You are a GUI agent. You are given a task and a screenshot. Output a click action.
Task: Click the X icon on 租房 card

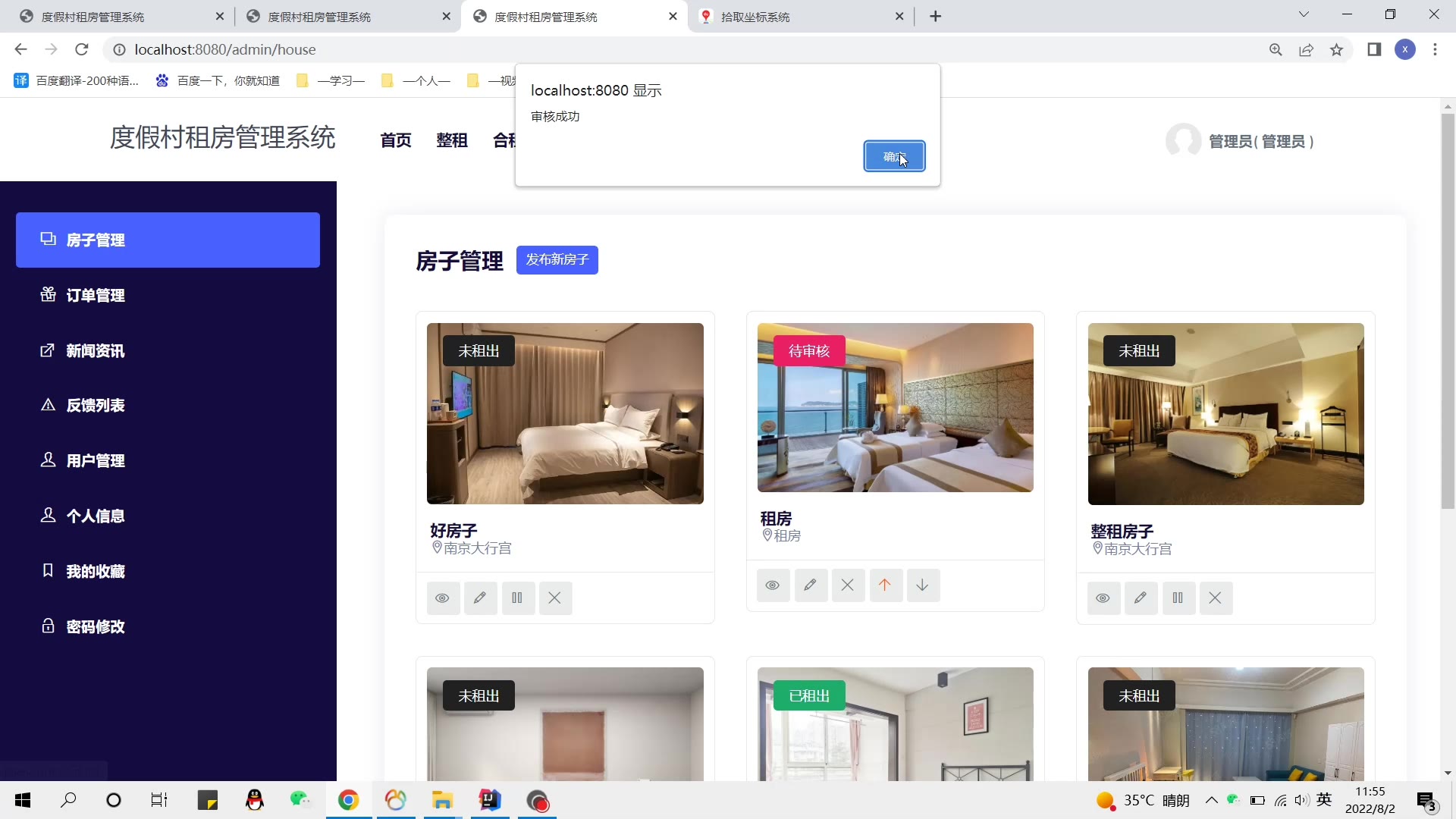coord(847,585)
